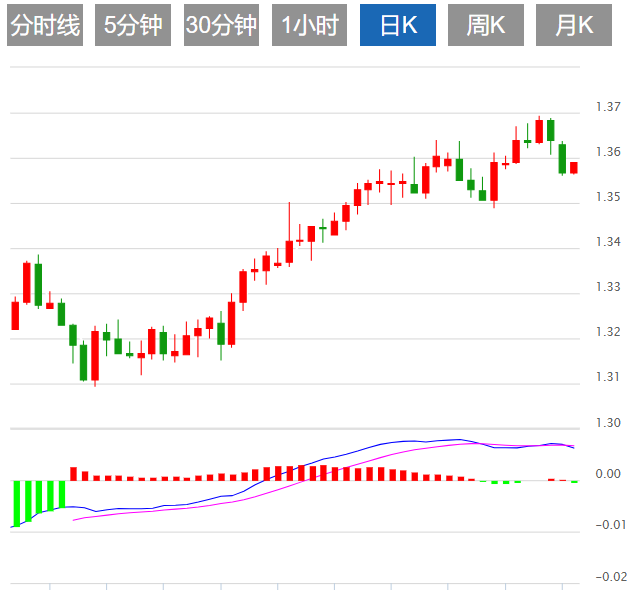The image size is (642, 590).
Task: Click the leftmost red candlestick
Action: tap(15, 315)
